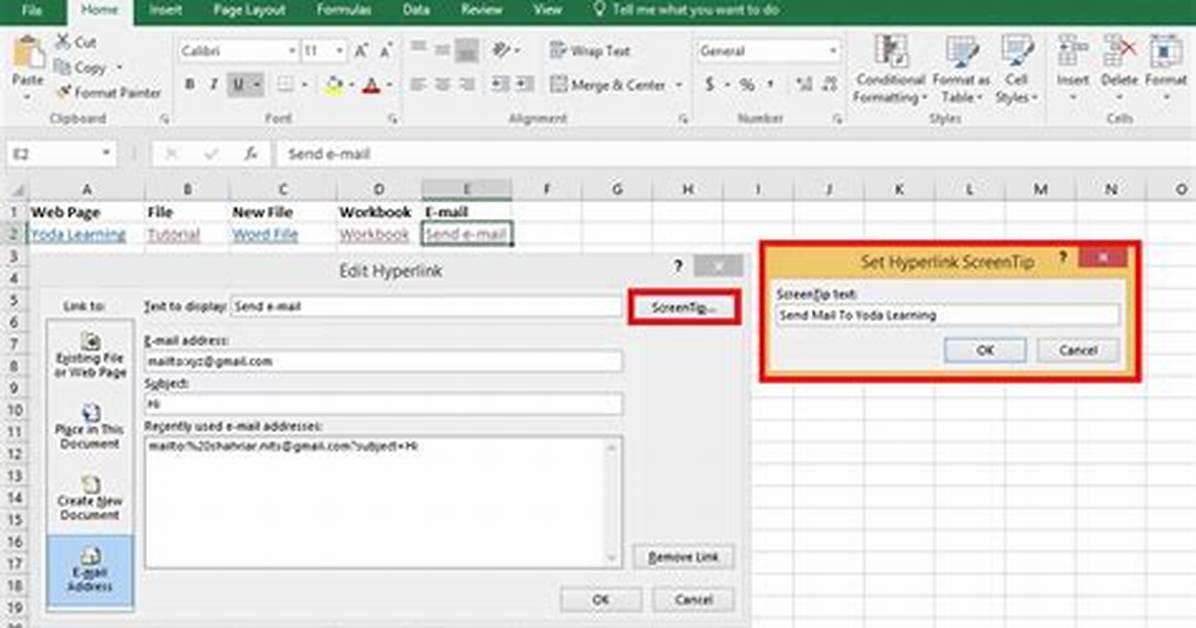Apply the yellow Fill Color
Screen dimensions: 1196x628
[333, 85]
